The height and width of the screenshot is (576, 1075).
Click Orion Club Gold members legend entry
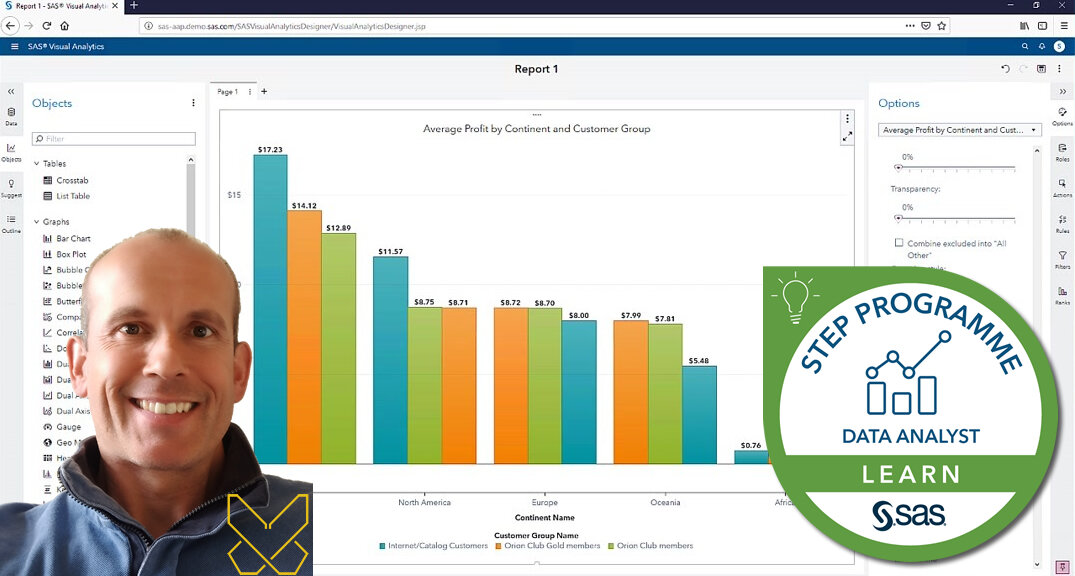(x=547, y=546)
